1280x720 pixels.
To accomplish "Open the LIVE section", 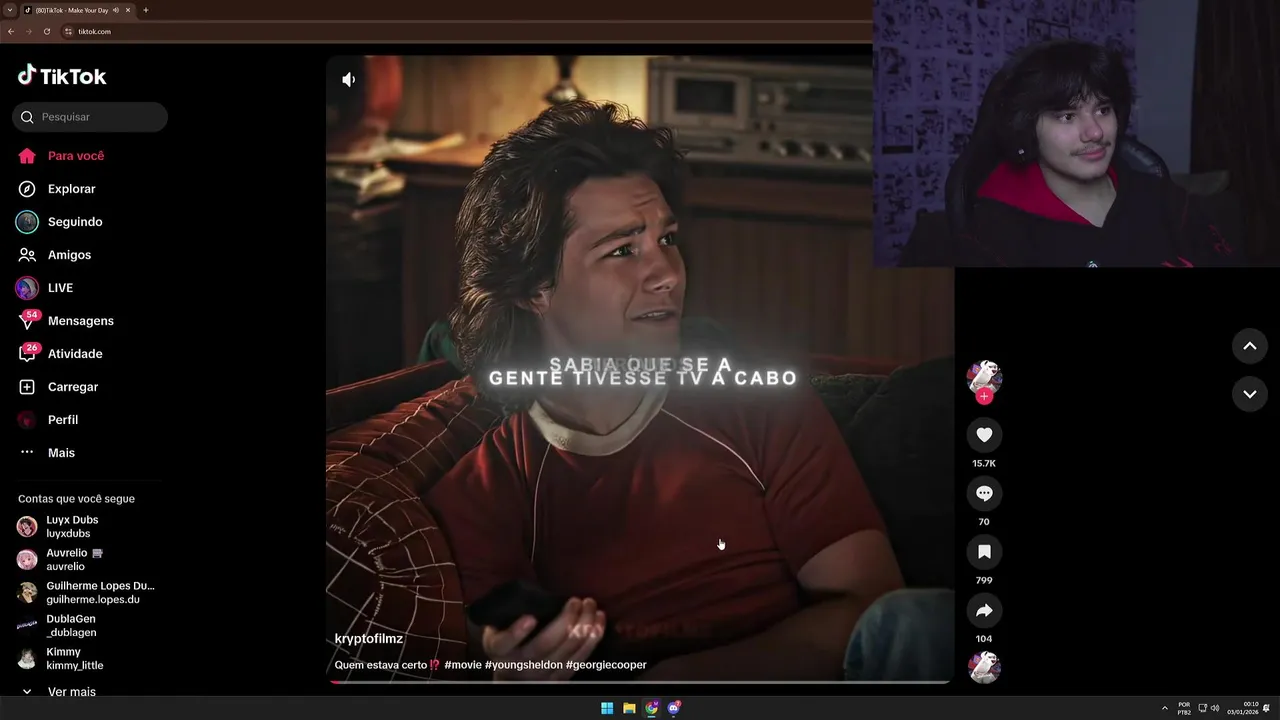I will tap(60, 288).
